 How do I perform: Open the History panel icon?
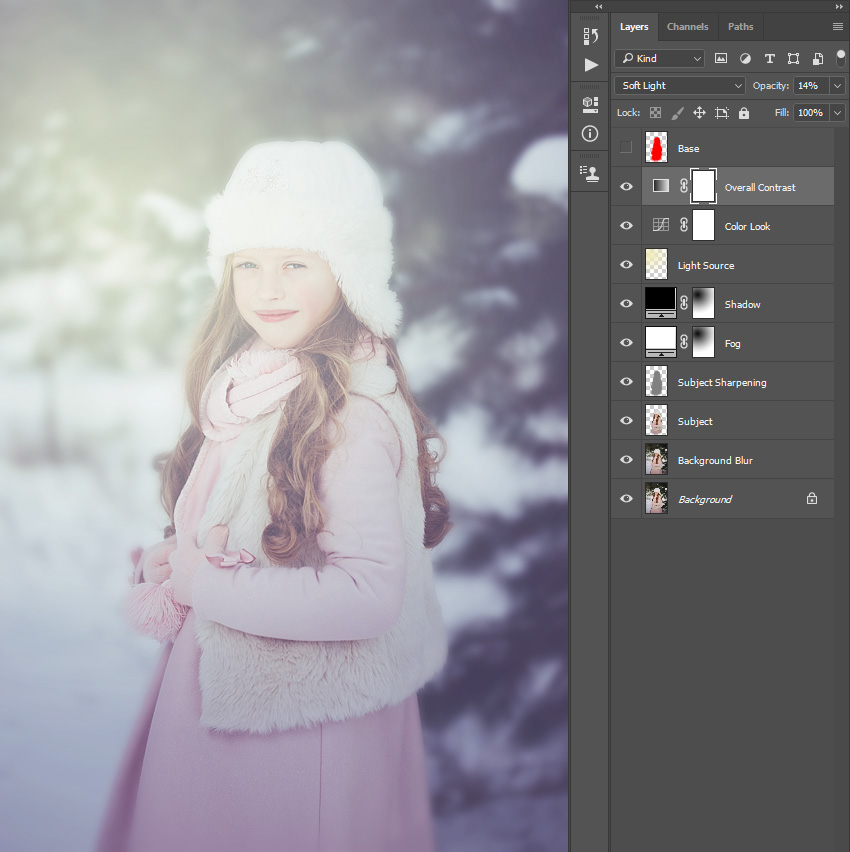pyautogui.click(x=590, y=36)
